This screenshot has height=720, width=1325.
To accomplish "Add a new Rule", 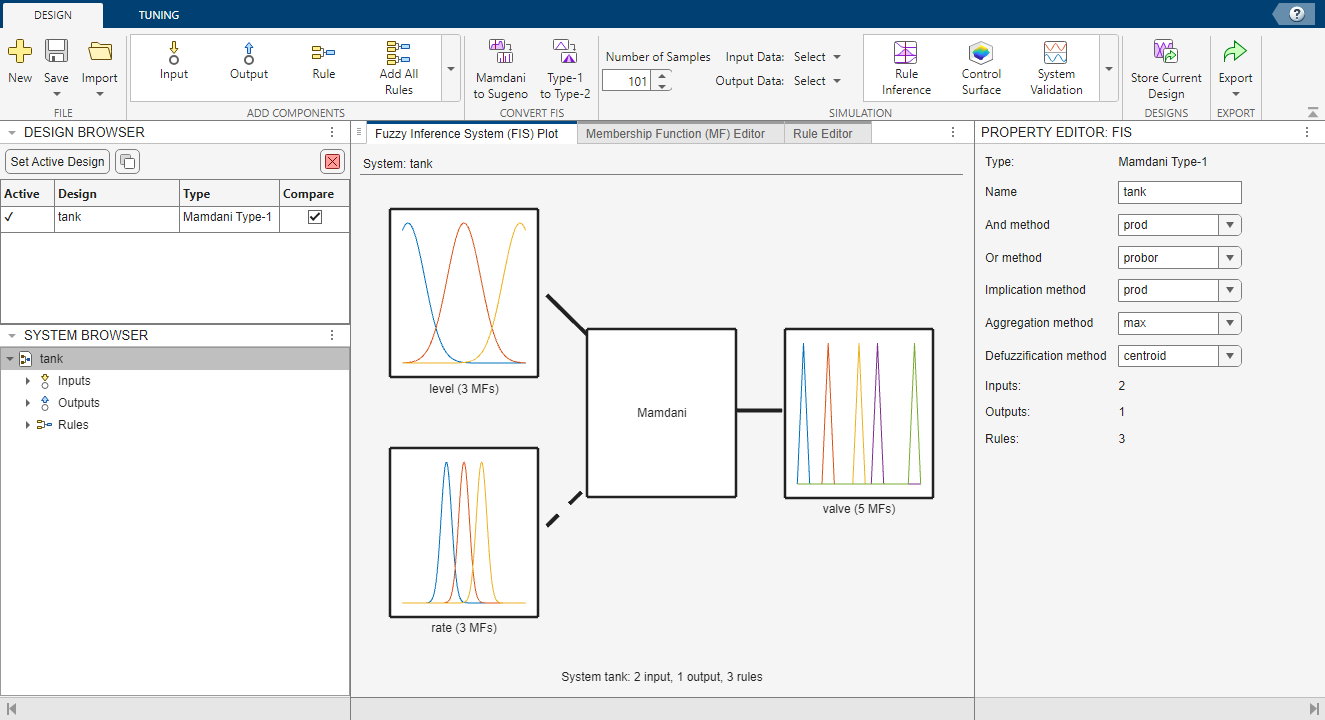I will click(323, 62).
